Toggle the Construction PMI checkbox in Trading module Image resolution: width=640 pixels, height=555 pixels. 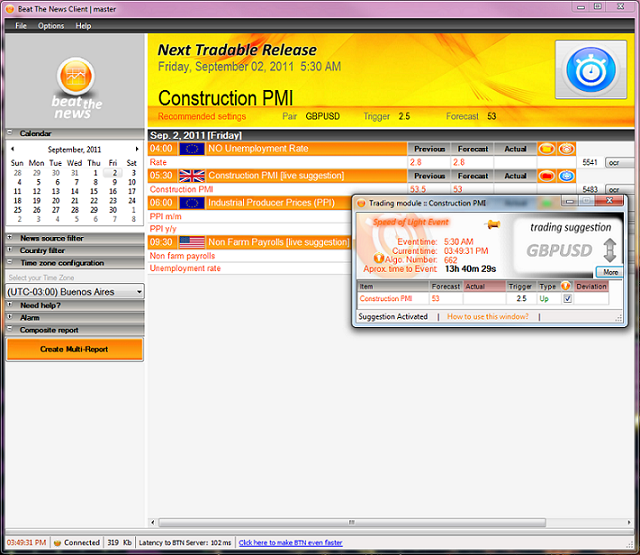pyautogui.click(x=567, y=299)
